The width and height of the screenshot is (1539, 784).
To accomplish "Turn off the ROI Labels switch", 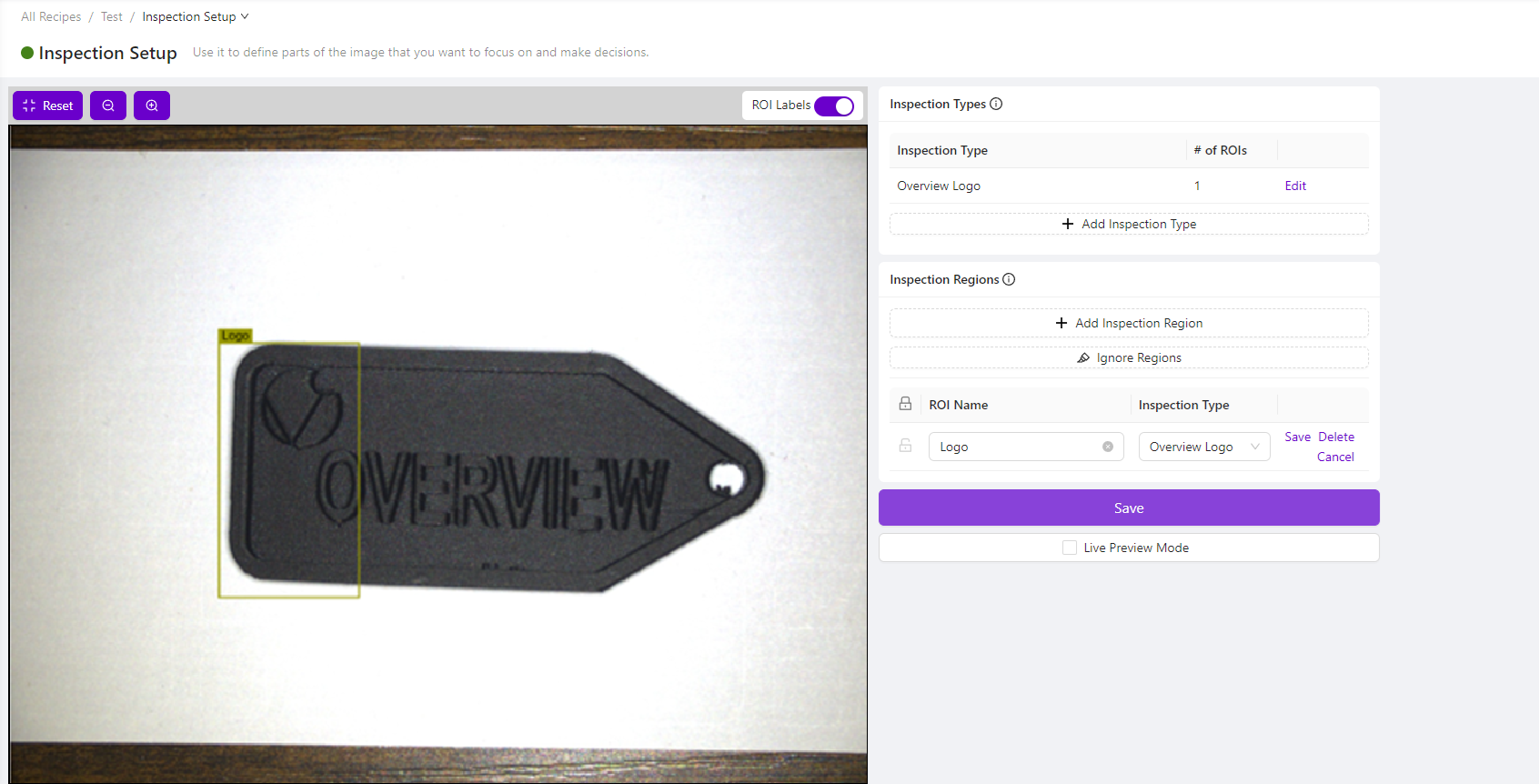I will [833, 106].
